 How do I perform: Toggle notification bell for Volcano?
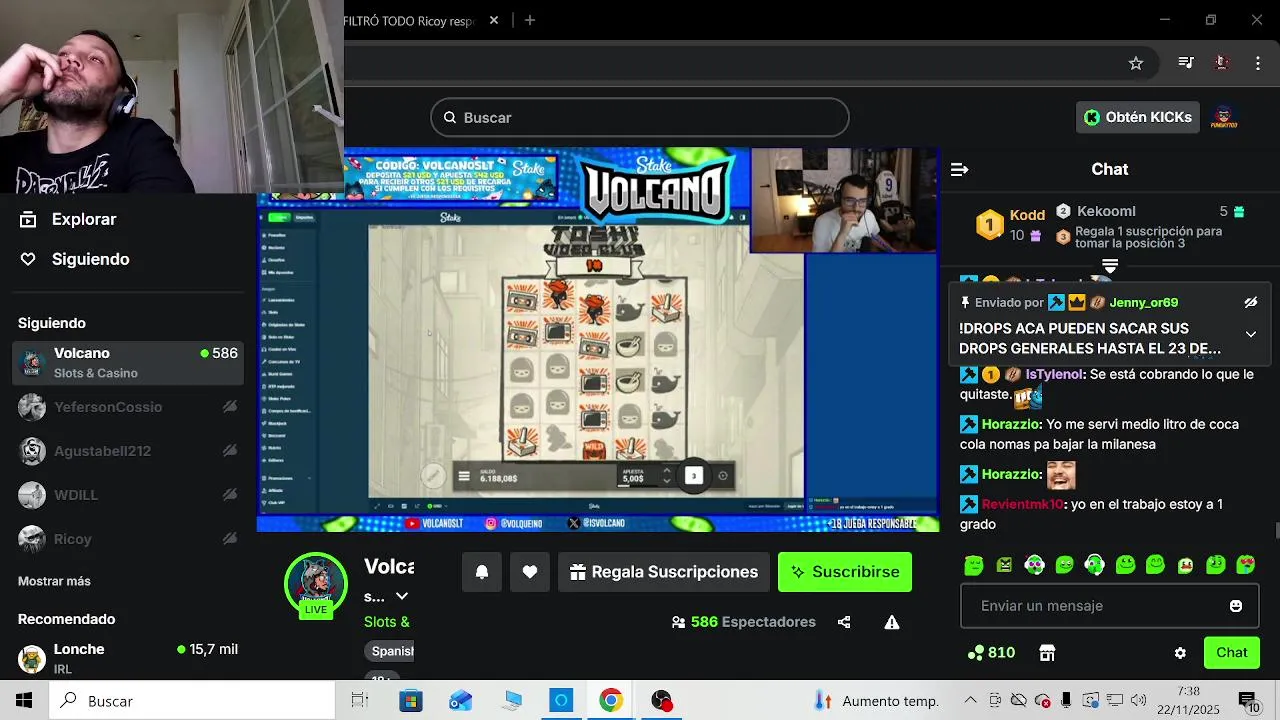[482, 572]
